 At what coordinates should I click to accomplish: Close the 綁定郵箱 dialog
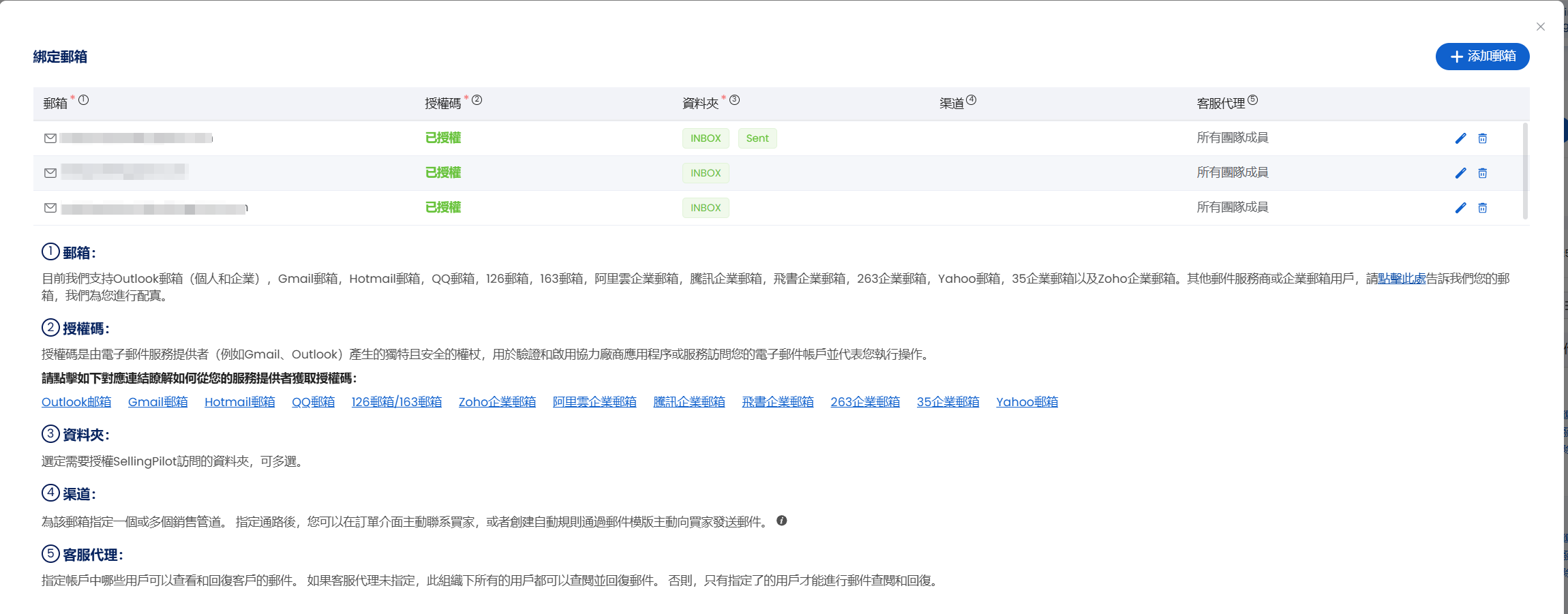click(x=1541, y=27)
